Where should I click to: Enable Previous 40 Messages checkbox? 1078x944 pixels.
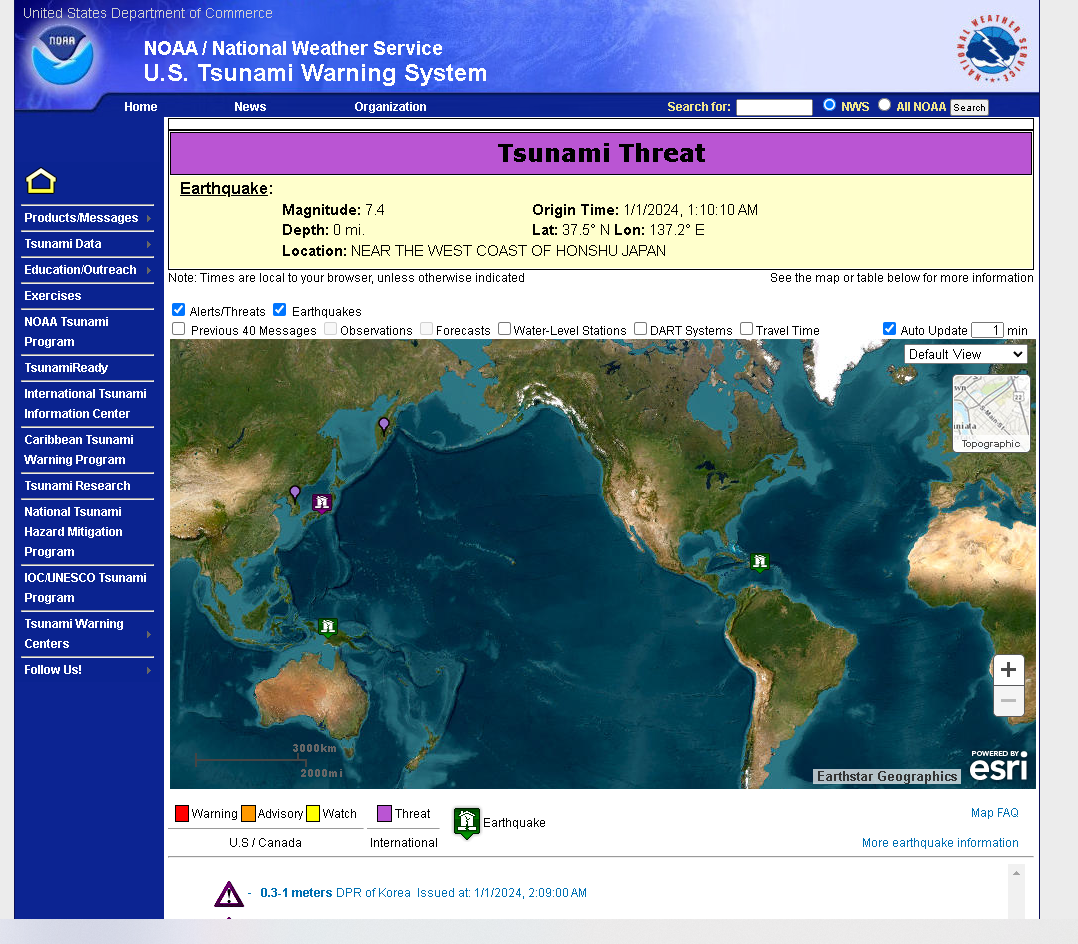(x=179, y=329)
